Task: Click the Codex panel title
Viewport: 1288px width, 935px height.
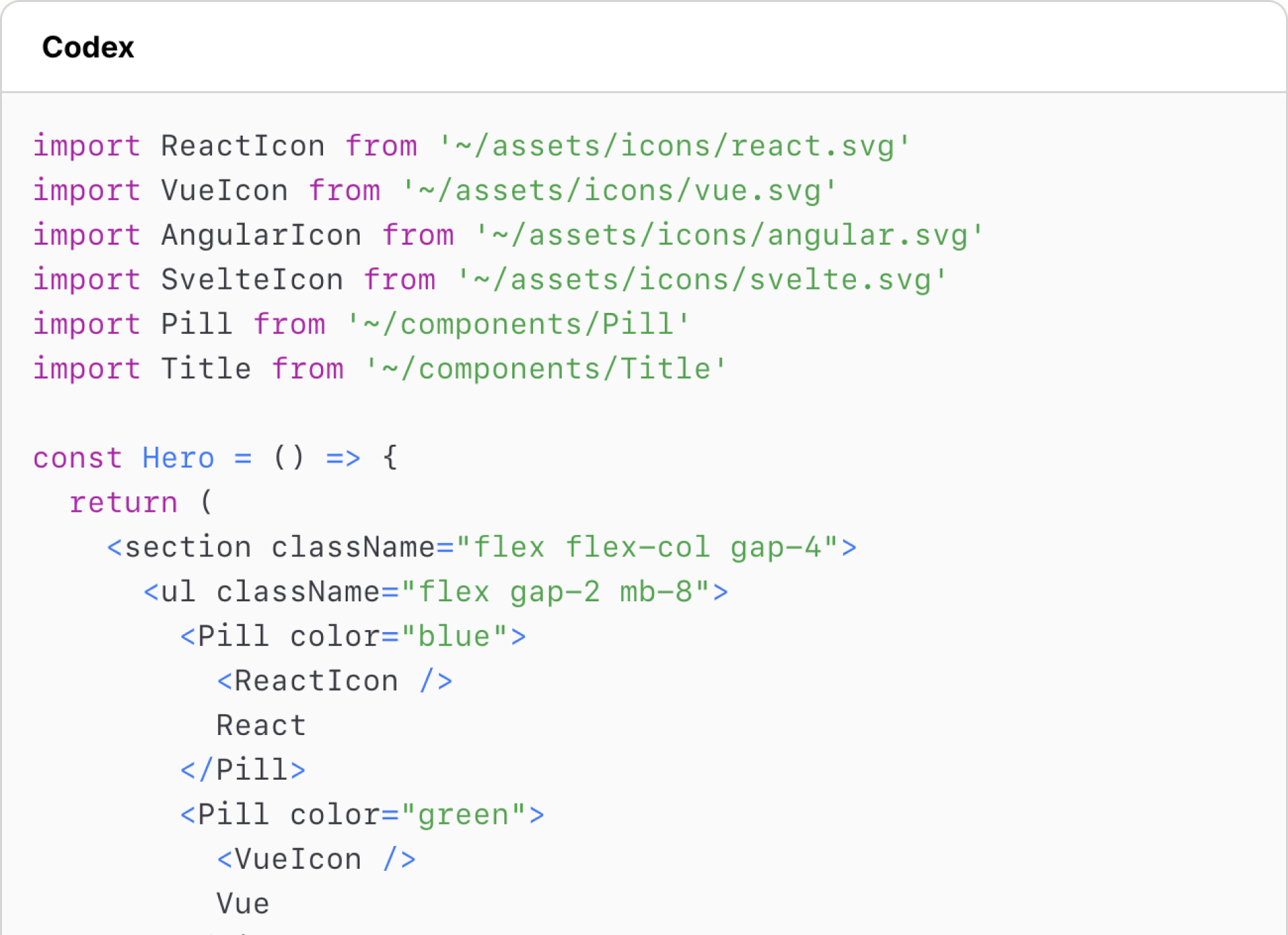Action: click(x=88, y=47)
